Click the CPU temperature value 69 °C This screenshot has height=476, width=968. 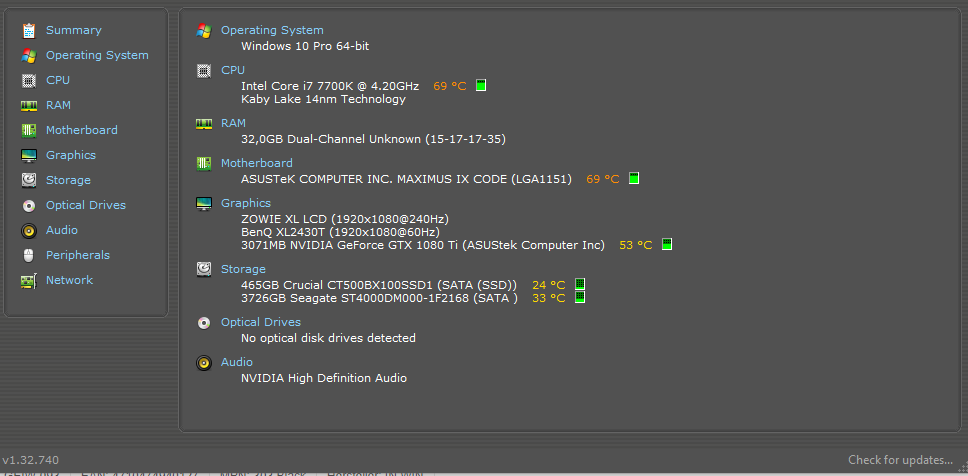coord(449,86)
